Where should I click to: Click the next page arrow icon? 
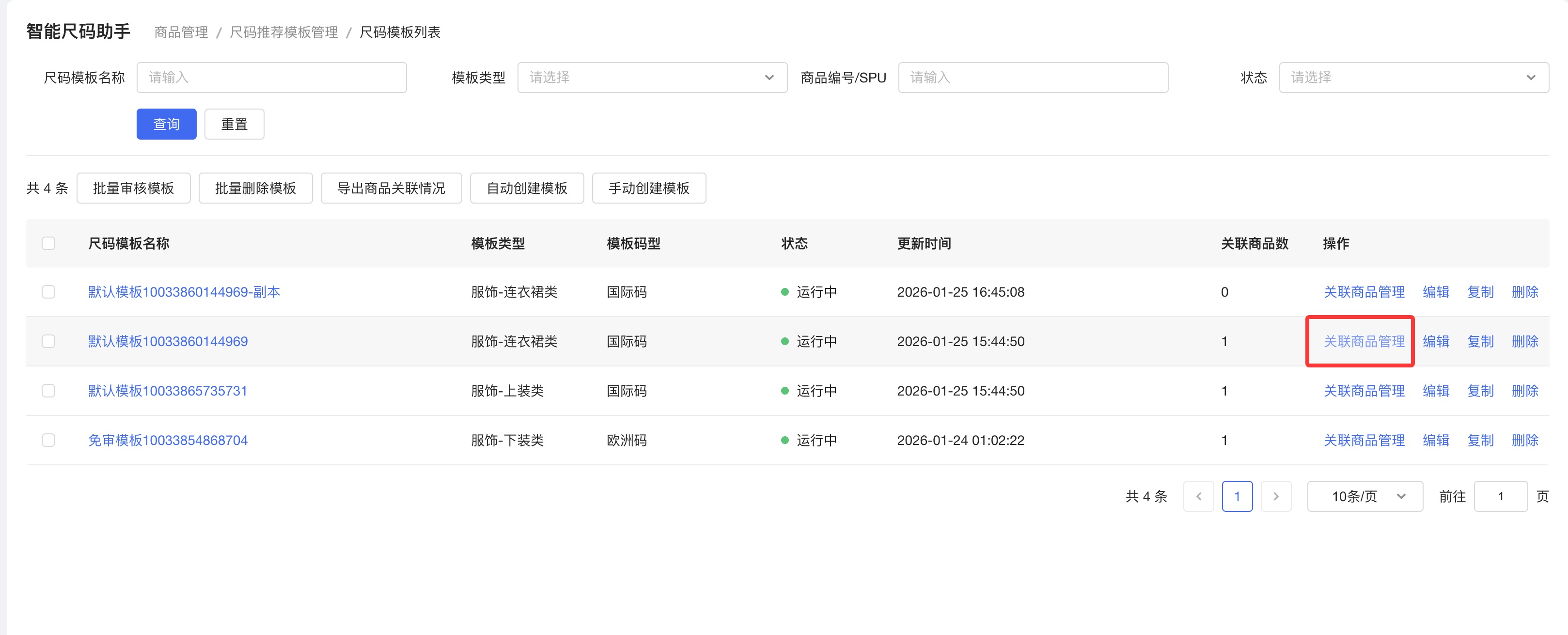point(1276,496)
